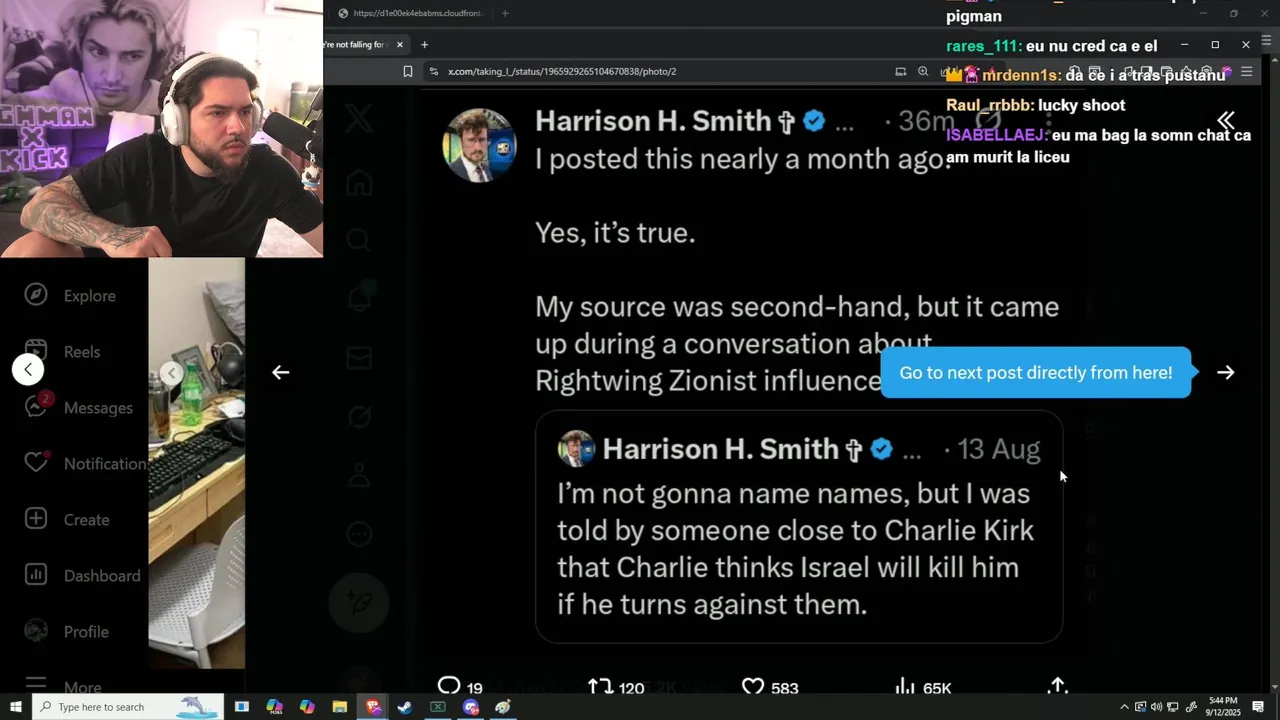Open the Windows notification center

pos(1259,707)
